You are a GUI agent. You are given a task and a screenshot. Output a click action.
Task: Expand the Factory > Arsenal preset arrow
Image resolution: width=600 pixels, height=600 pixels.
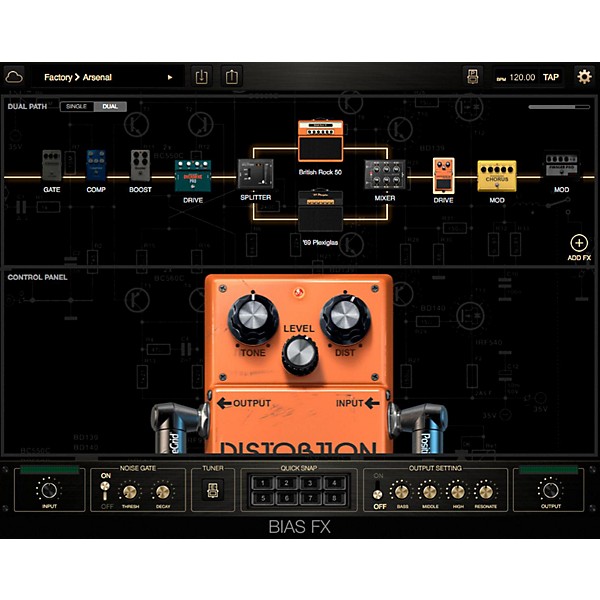point(170,77)
